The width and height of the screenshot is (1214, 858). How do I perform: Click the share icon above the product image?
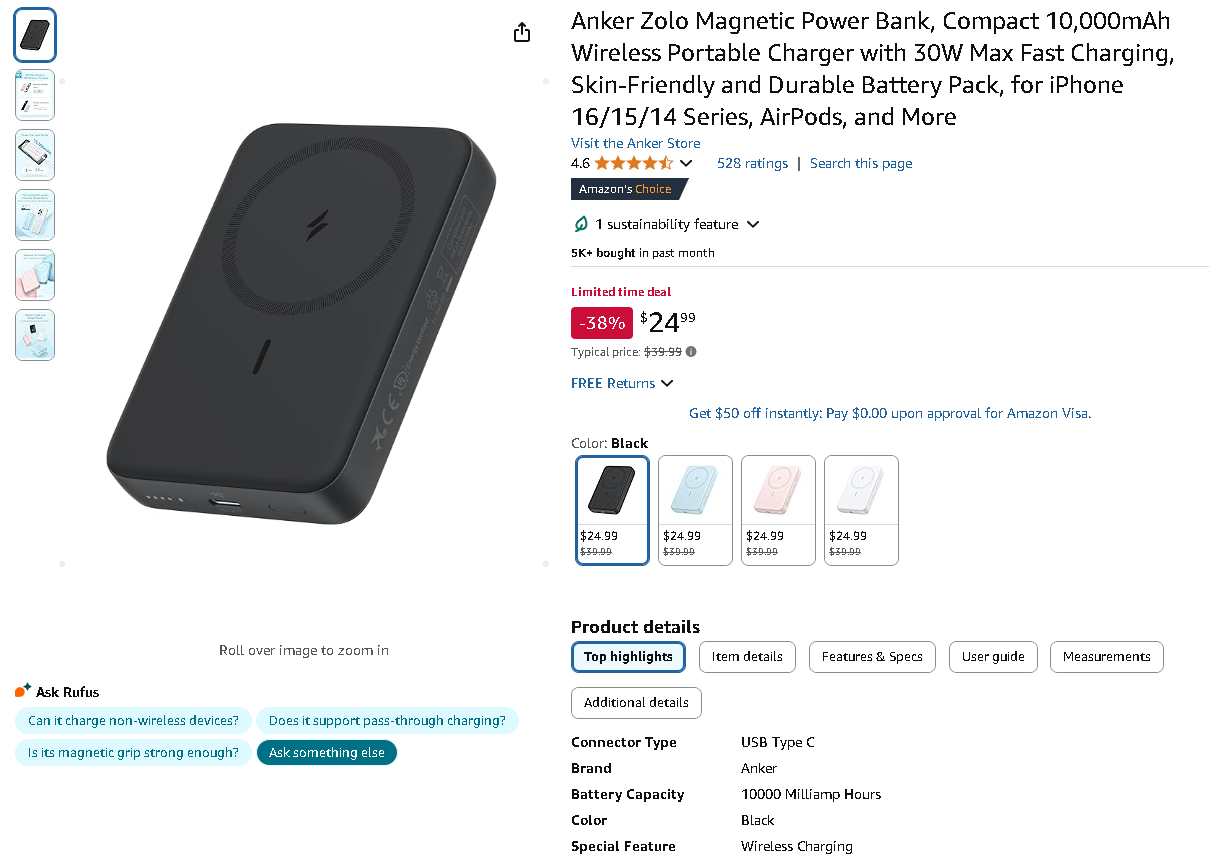pyautogui.click(x=521, y=31)
